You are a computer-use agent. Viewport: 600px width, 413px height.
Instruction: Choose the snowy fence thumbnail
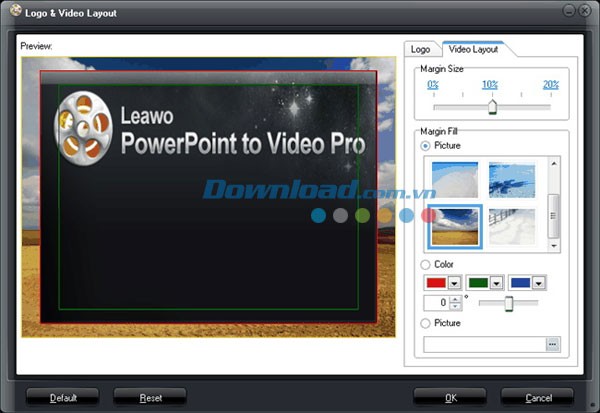pos(512,227)
